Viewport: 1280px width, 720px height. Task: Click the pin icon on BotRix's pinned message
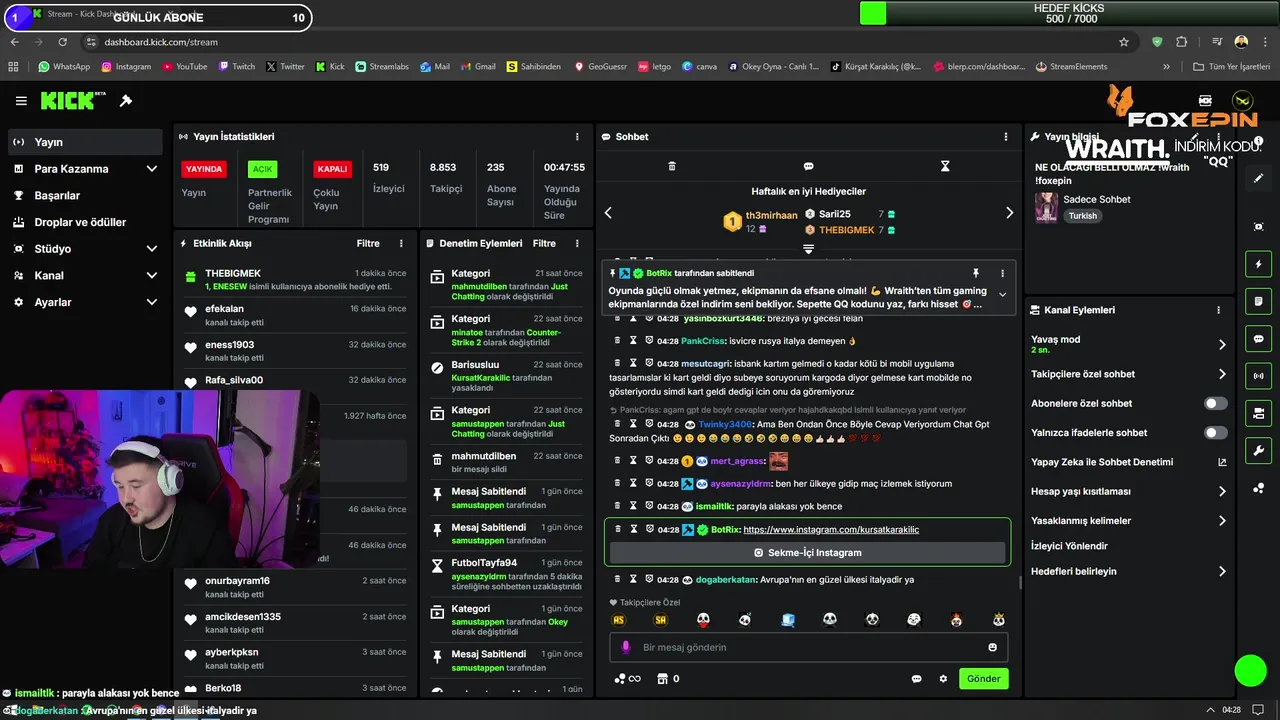click(x=976, y=273)
